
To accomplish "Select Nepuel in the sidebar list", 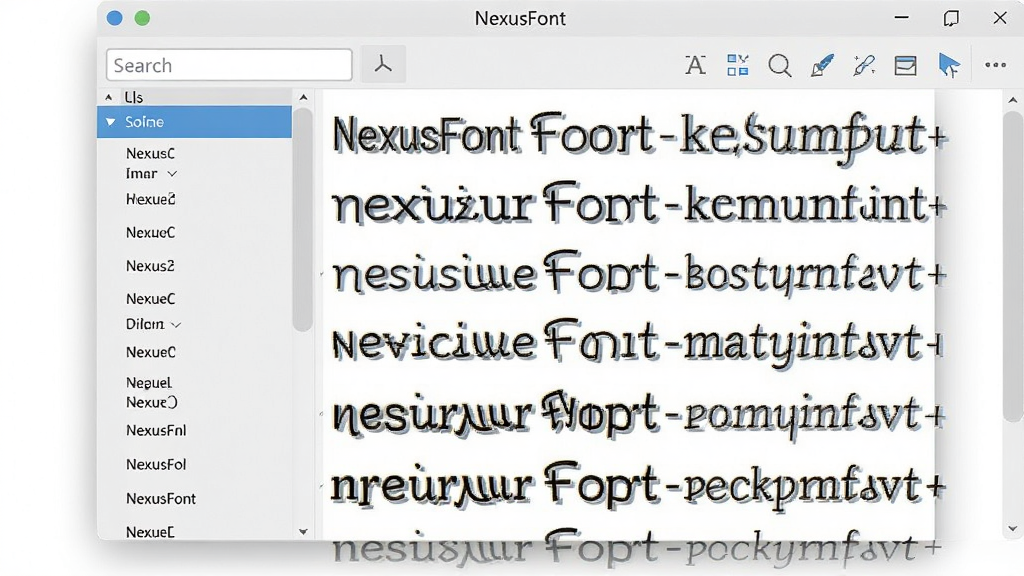I will (149, 383).
